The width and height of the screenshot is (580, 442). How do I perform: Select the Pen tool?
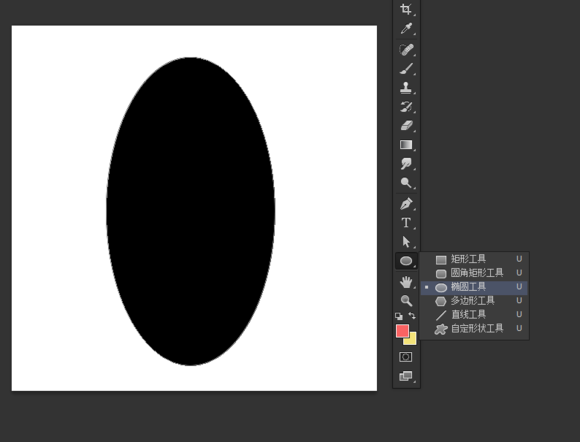coord(406,204)
